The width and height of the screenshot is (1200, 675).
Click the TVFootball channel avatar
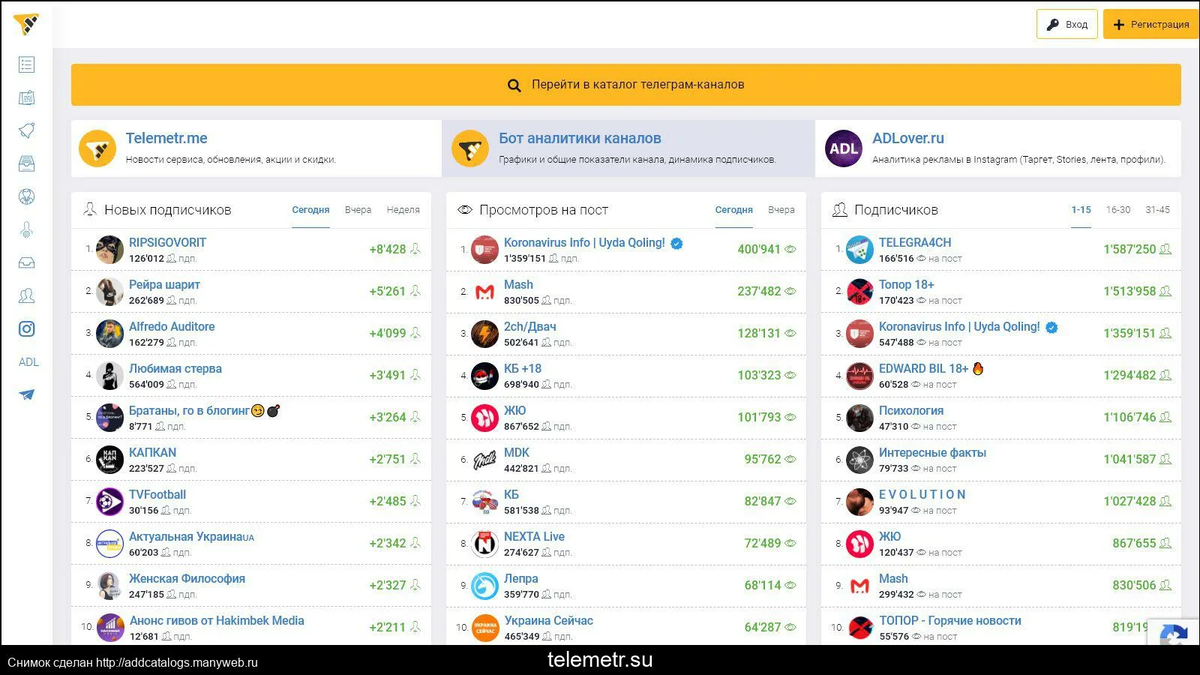(110, 502)
